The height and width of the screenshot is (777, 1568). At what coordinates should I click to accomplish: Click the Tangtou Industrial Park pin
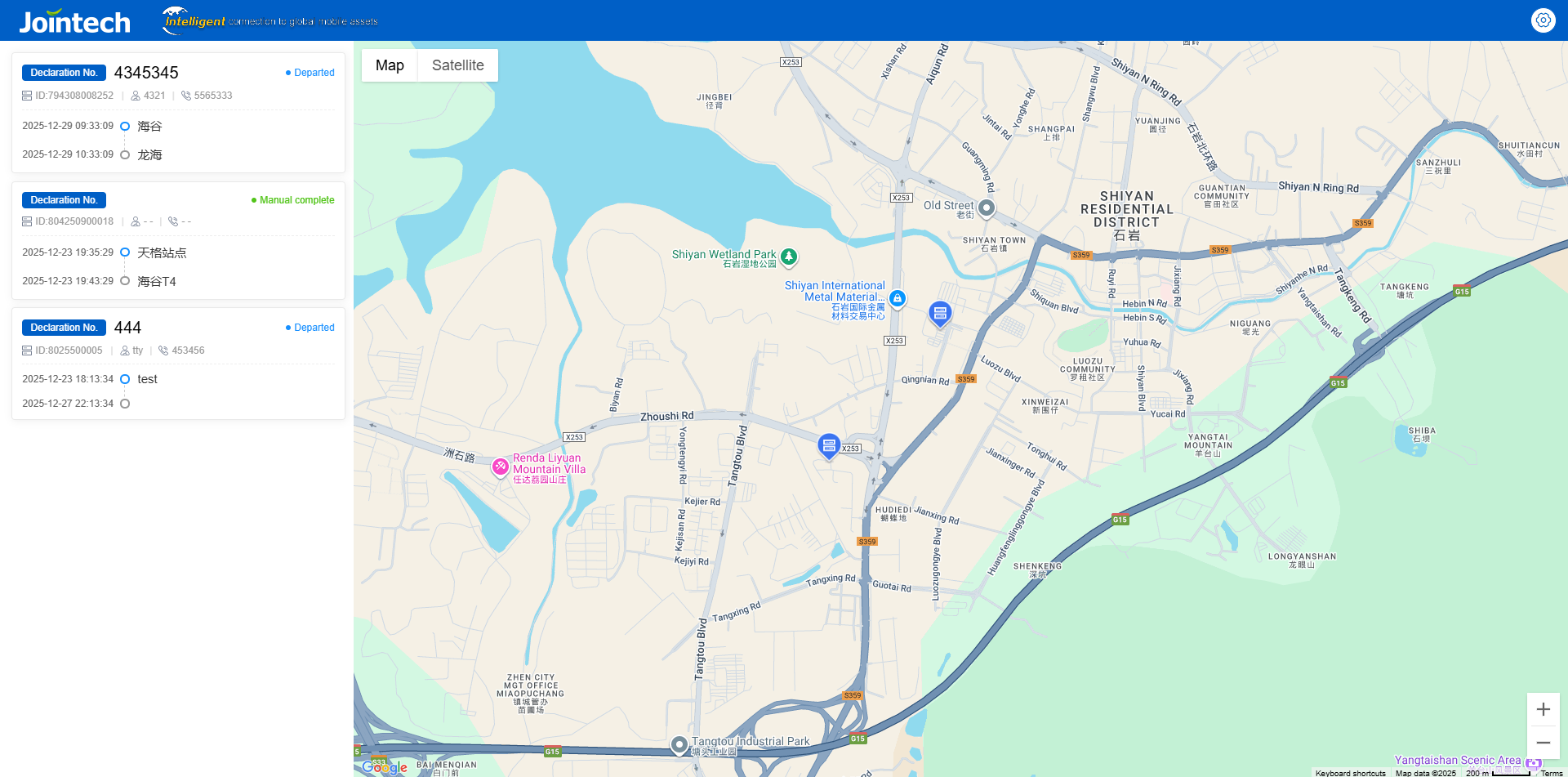(679, 744)
